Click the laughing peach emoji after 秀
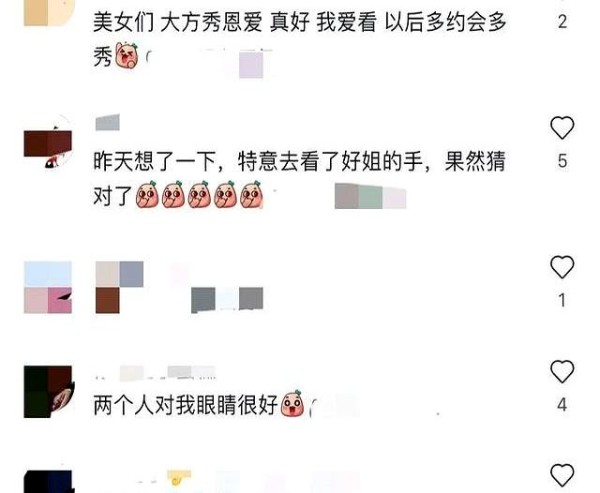Screen dimensions: 600x493 click(x=127, y=56)
